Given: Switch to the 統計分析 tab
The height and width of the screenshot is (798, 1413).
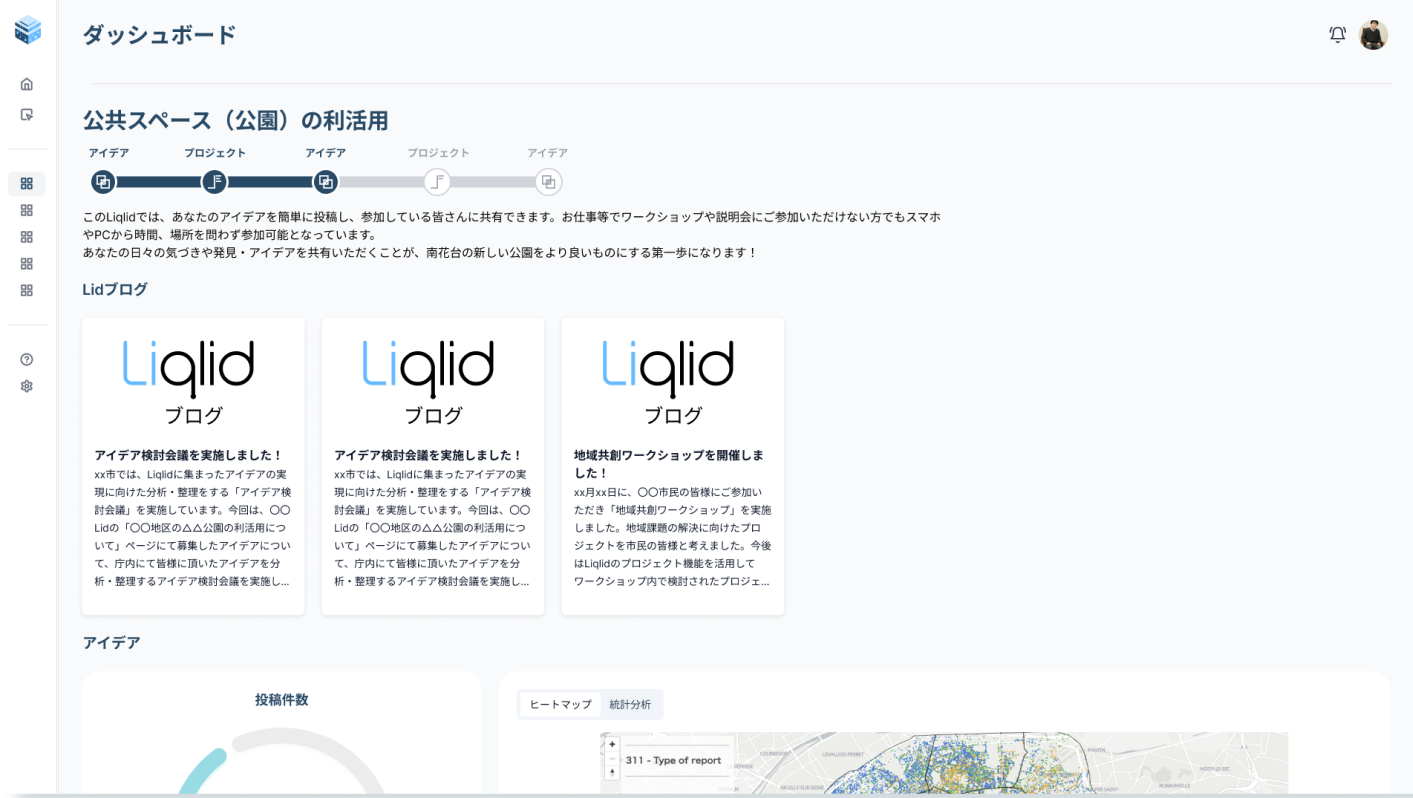Looking at the screenshot, I should click(630, 705).
